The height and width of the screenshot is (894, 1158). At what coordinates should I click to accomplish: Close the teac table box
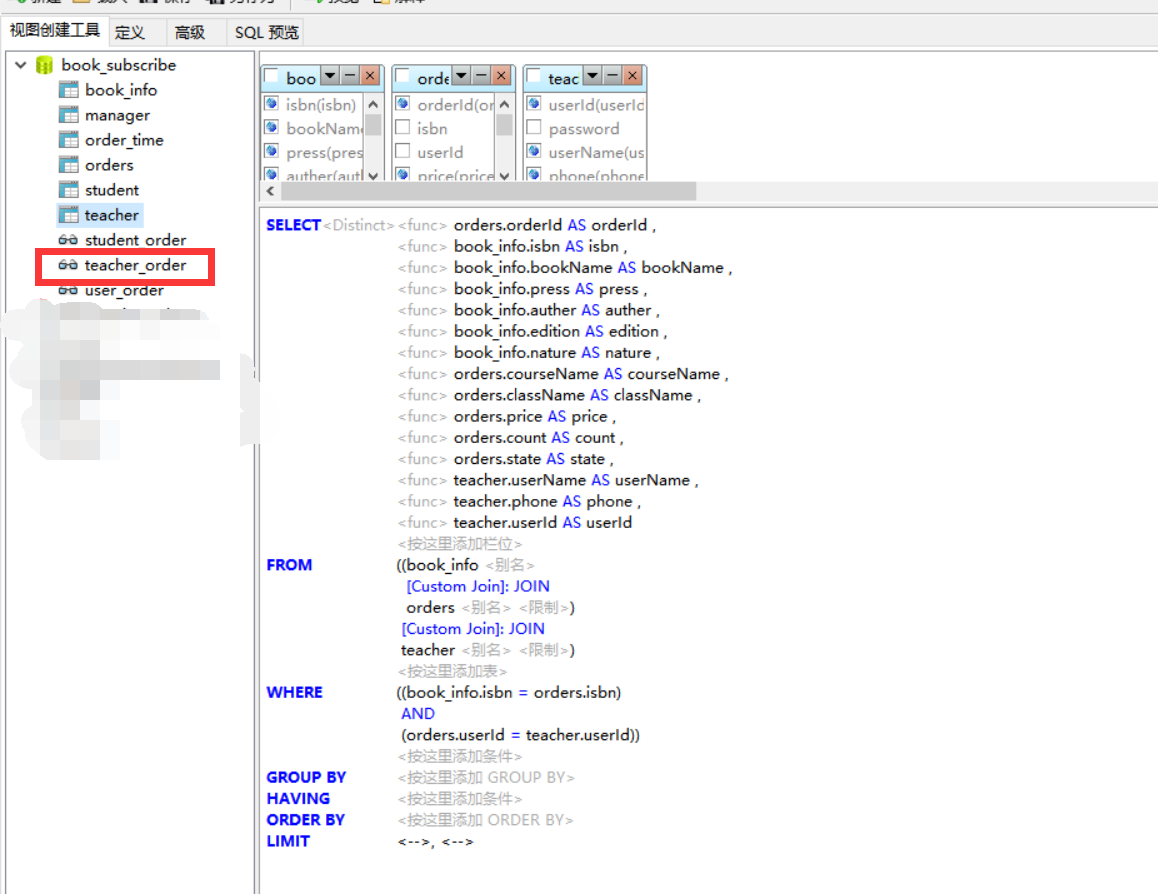tap(632, 75)
